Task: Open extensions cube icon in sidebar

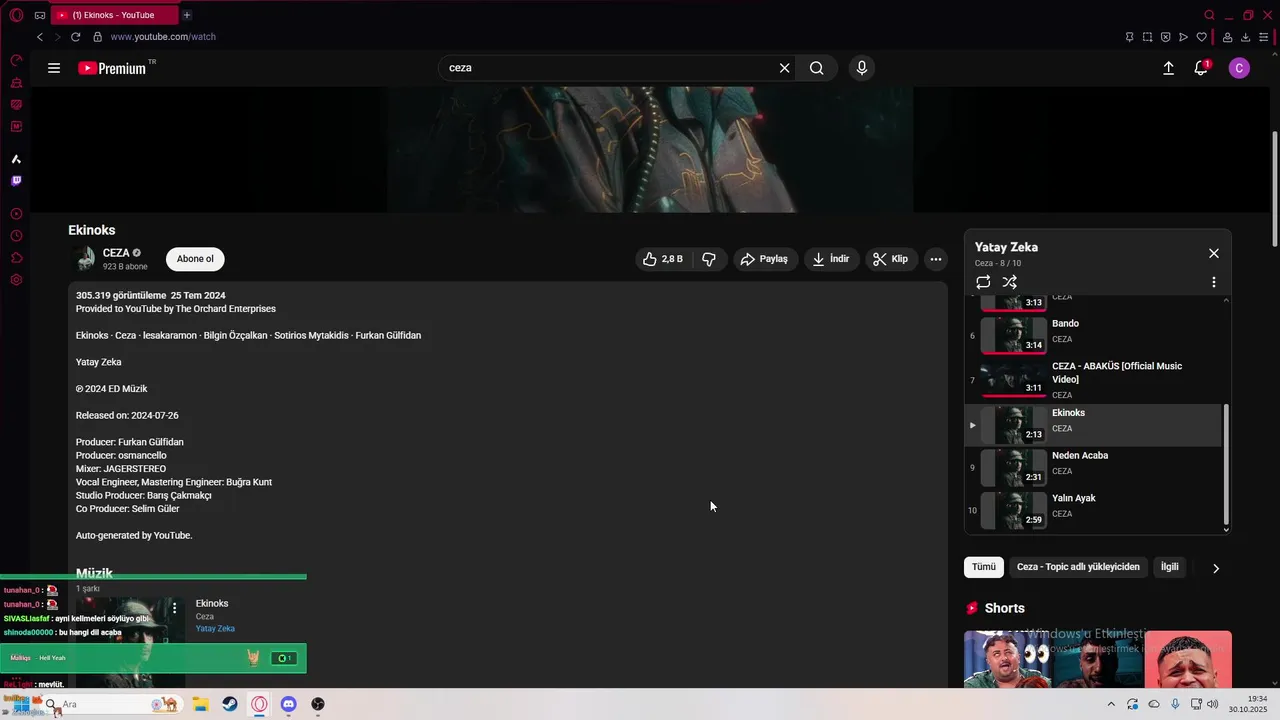Action: coord(16,258)
